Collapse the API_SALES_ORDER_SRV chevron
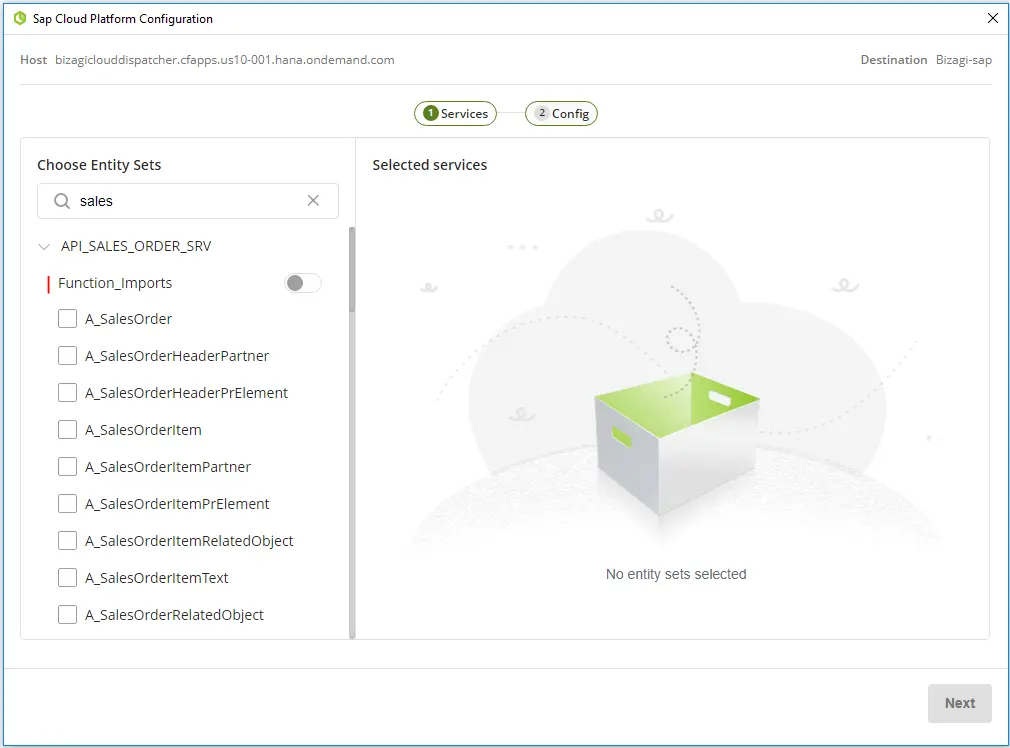 tap(44, 246)
